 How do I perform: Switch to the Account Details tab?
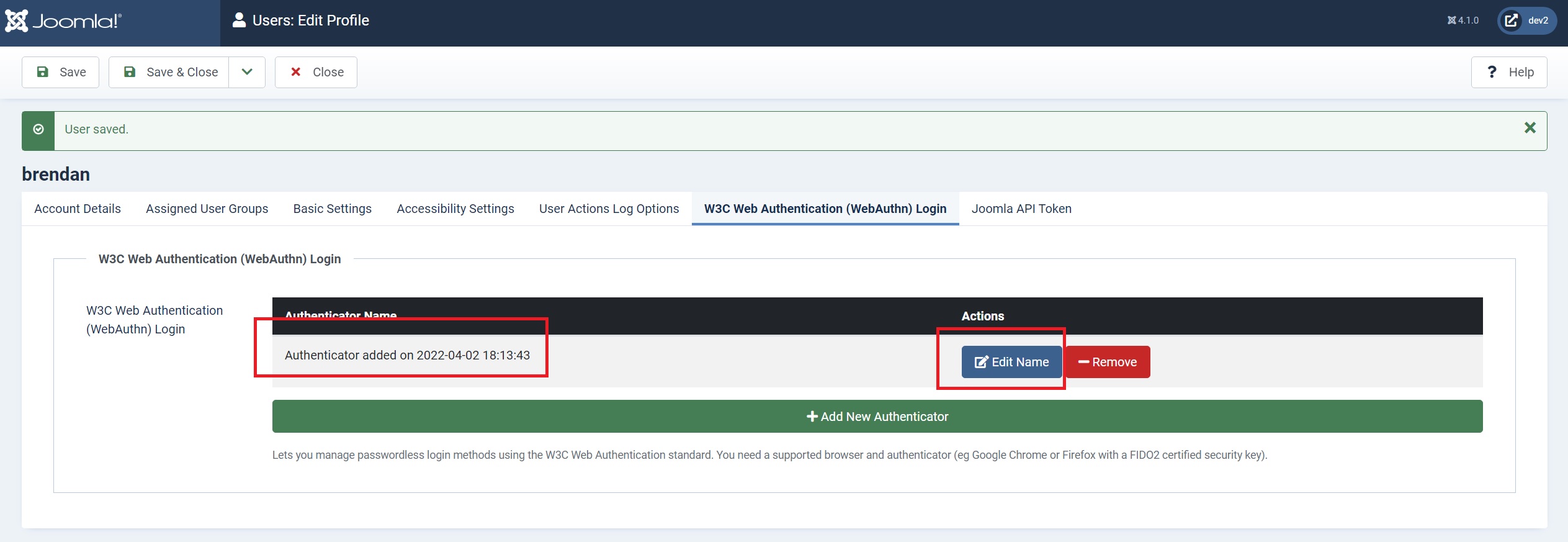[x=78, y=209]
